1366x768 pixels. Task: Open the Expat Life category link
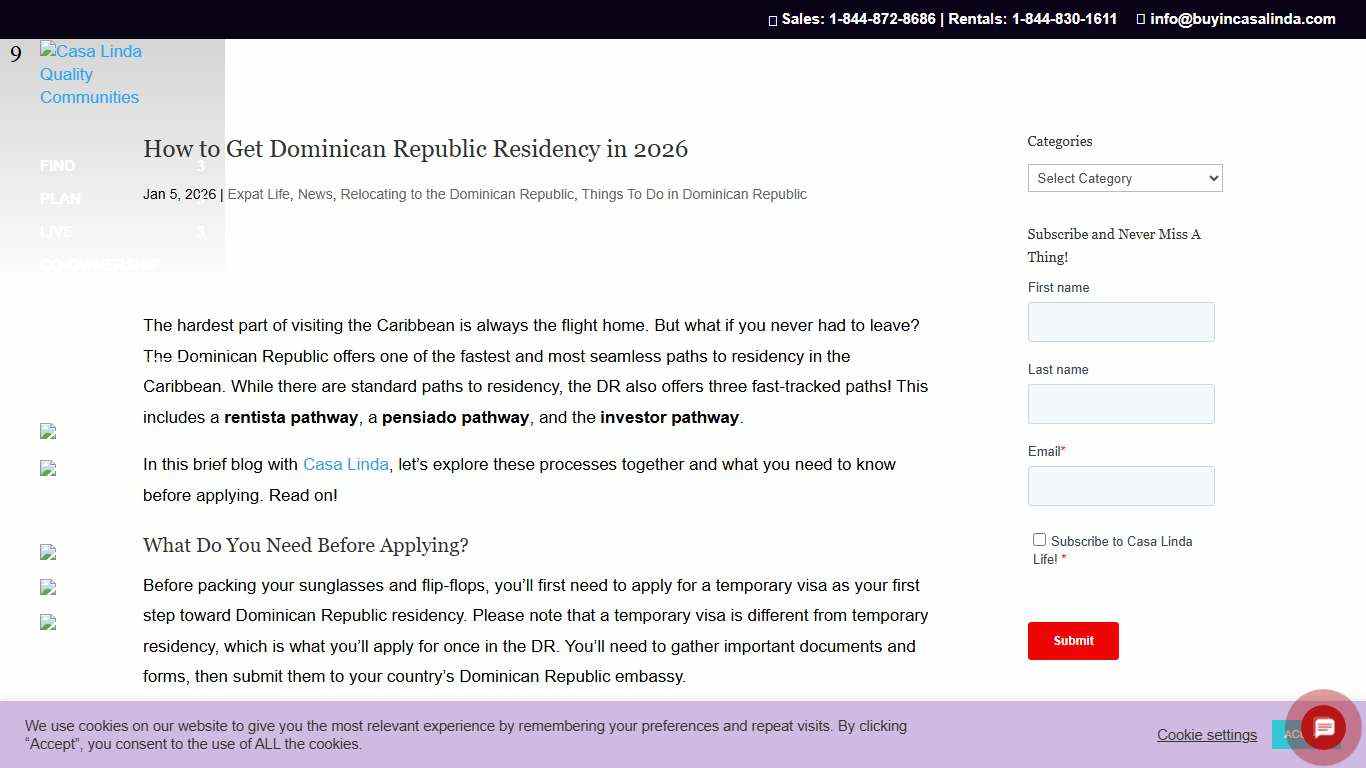(259, 194)
